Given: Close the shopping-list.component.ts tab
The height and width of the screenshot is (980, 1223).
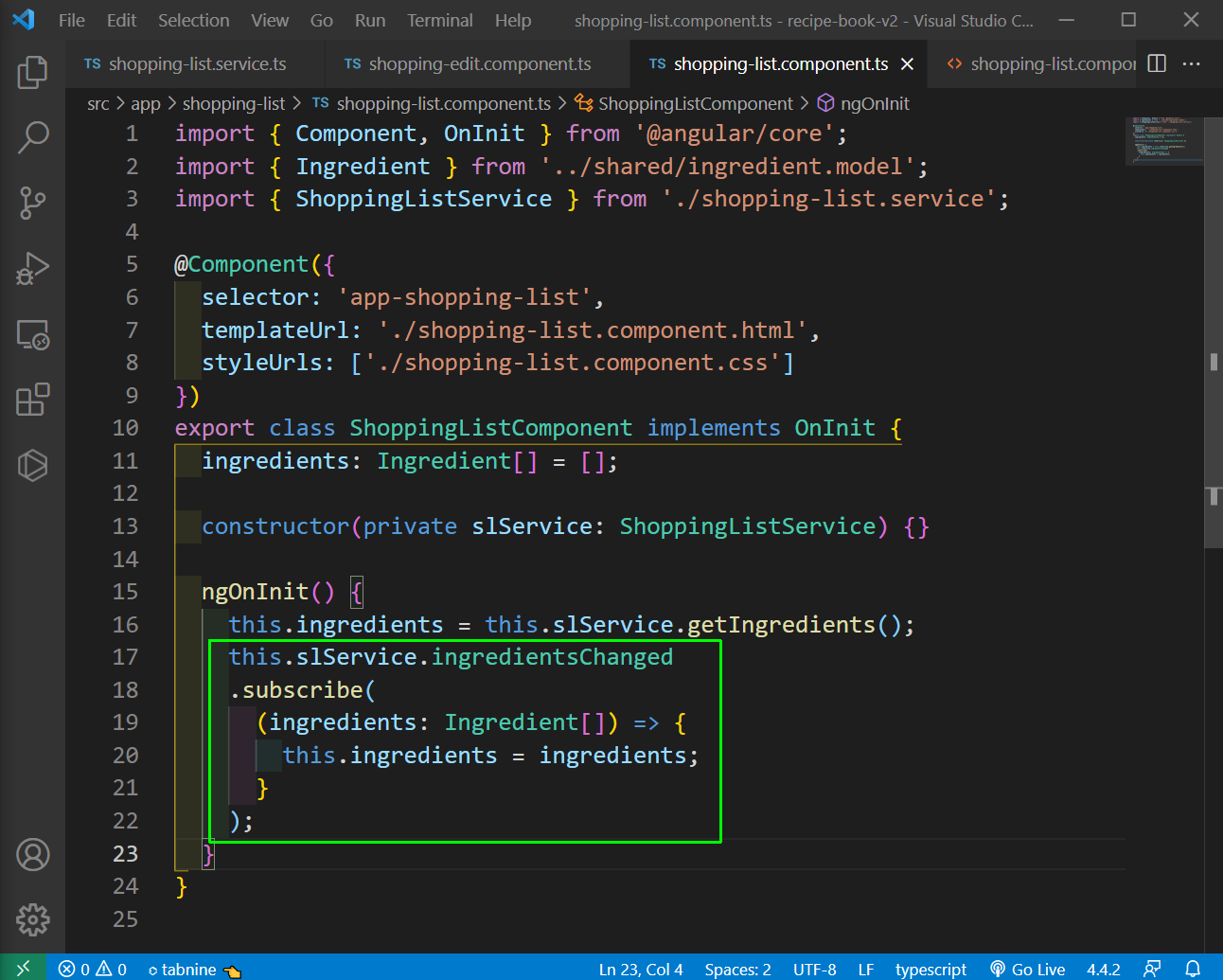Looking at the screenshot, I should [x=907, y=63].
